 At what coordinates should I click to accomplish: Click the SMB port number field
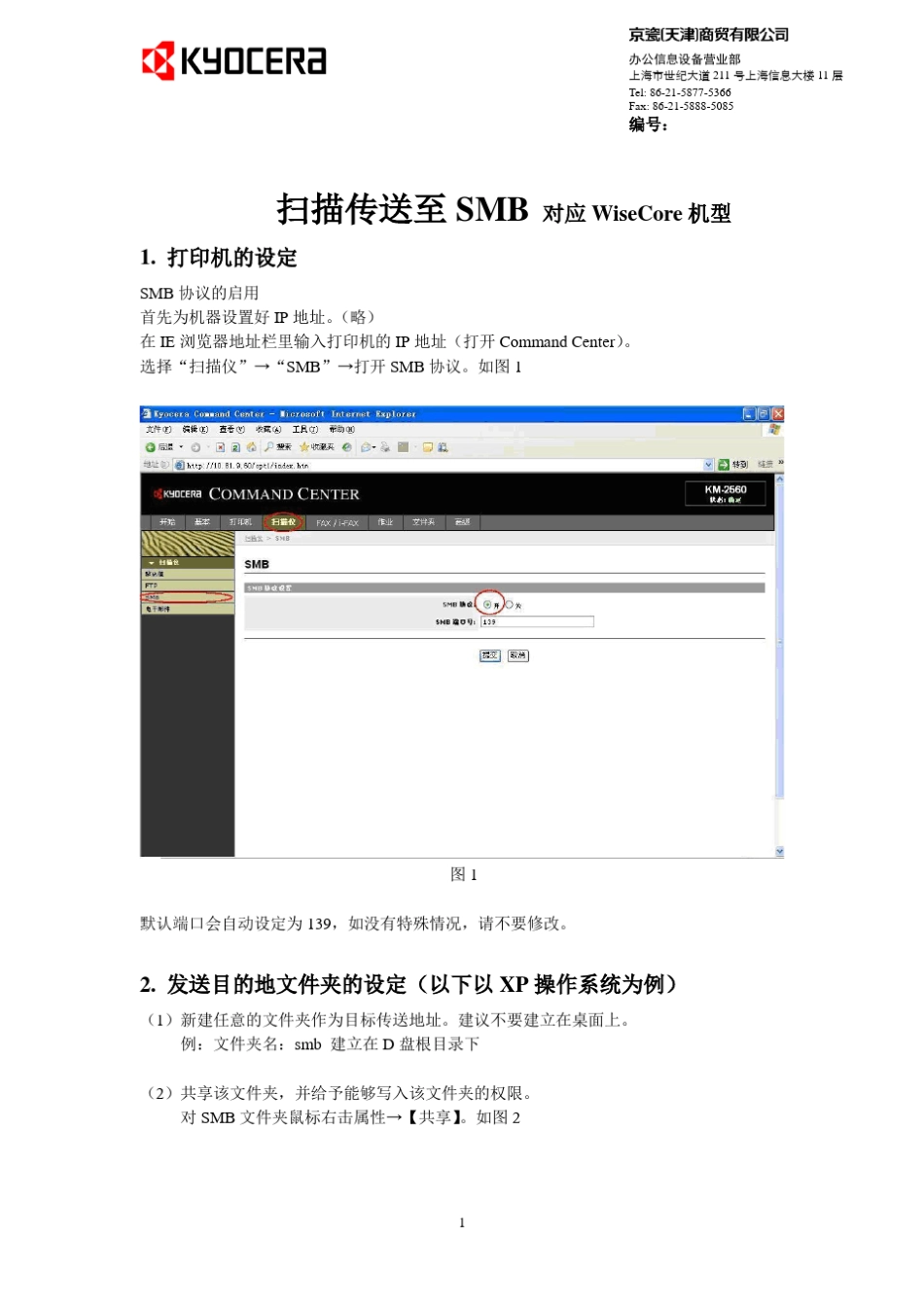(x=536, y=621)
